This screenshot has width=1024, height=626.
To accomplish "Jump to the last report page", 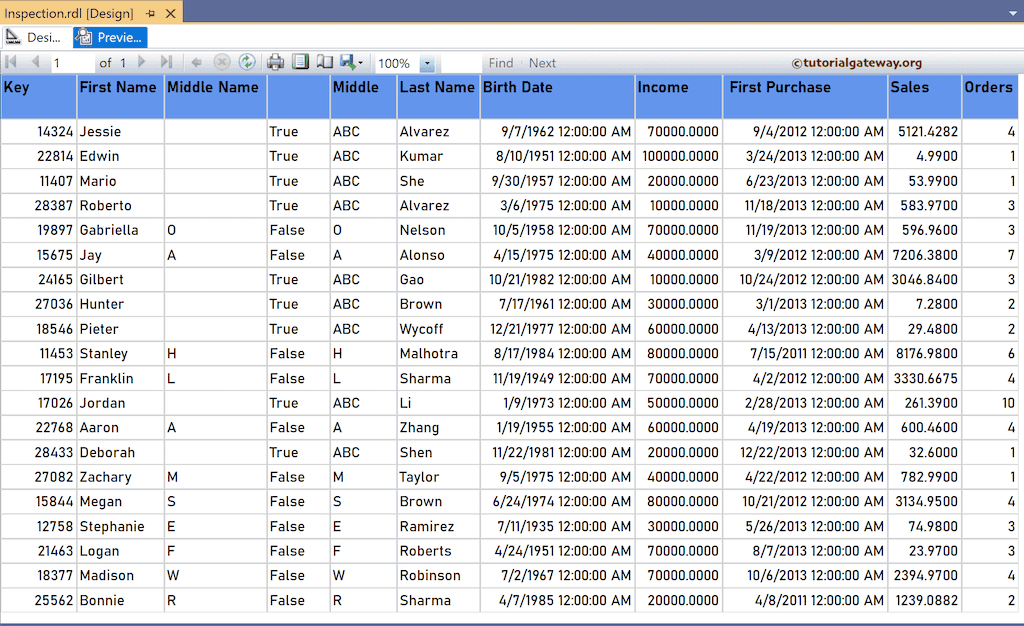I will 165,62.
